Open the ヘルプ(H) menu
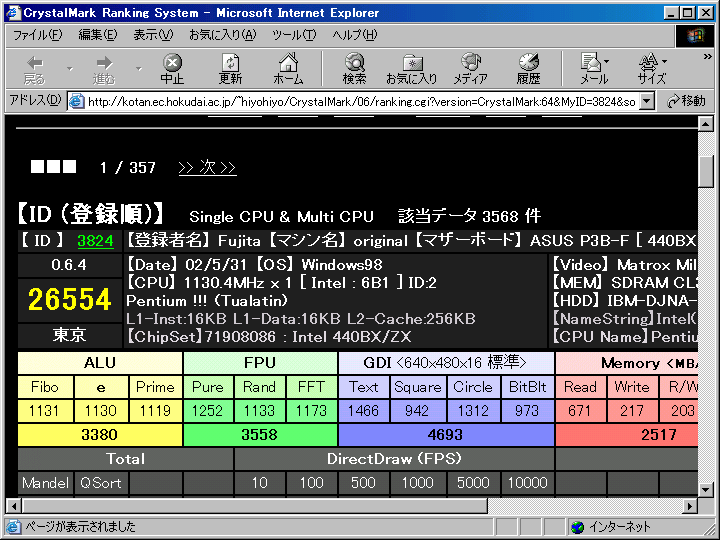Image resolution: width=720 pixels, height=540 pixels. click(354, 35)
